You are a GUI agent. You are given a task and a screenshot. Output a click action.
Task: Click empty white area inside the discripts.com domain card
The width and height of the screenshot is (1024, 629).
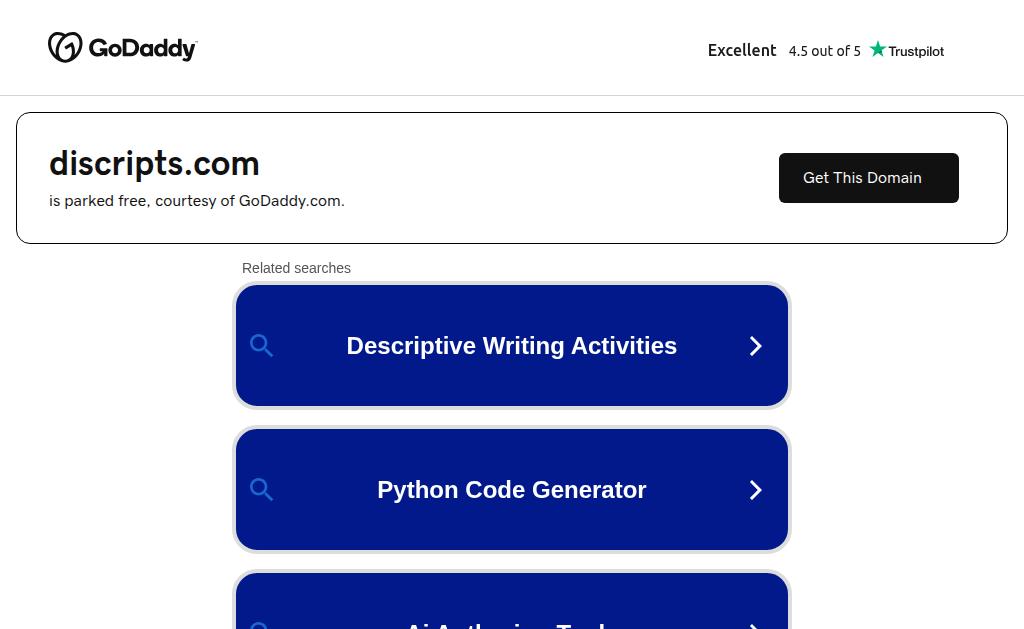pyautogui.click(x=560, y=178)
